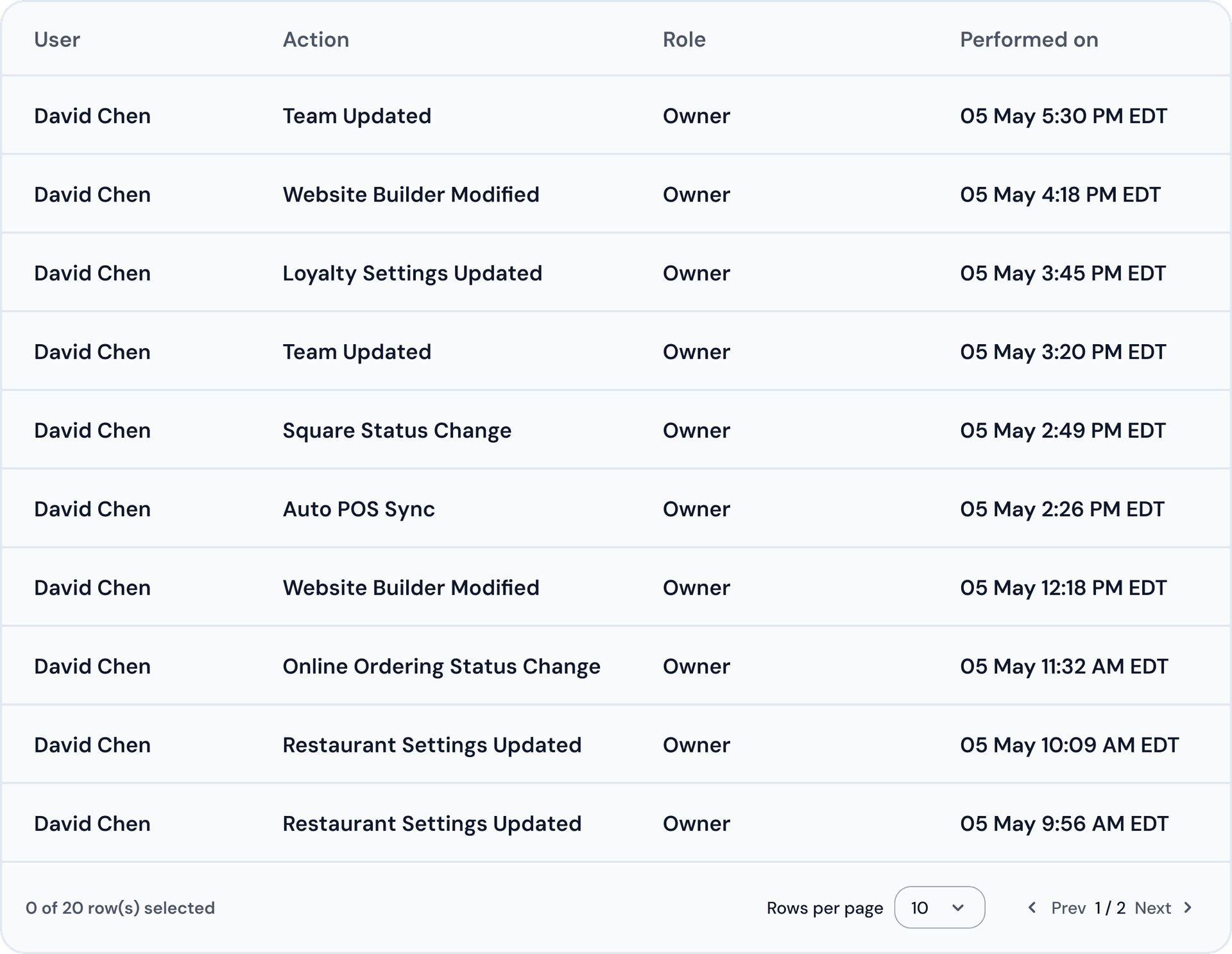Click timestamp 05 May 2:49 PM EDT
The width and height of the screenshot is (1232, 954).
point(1063,431)
